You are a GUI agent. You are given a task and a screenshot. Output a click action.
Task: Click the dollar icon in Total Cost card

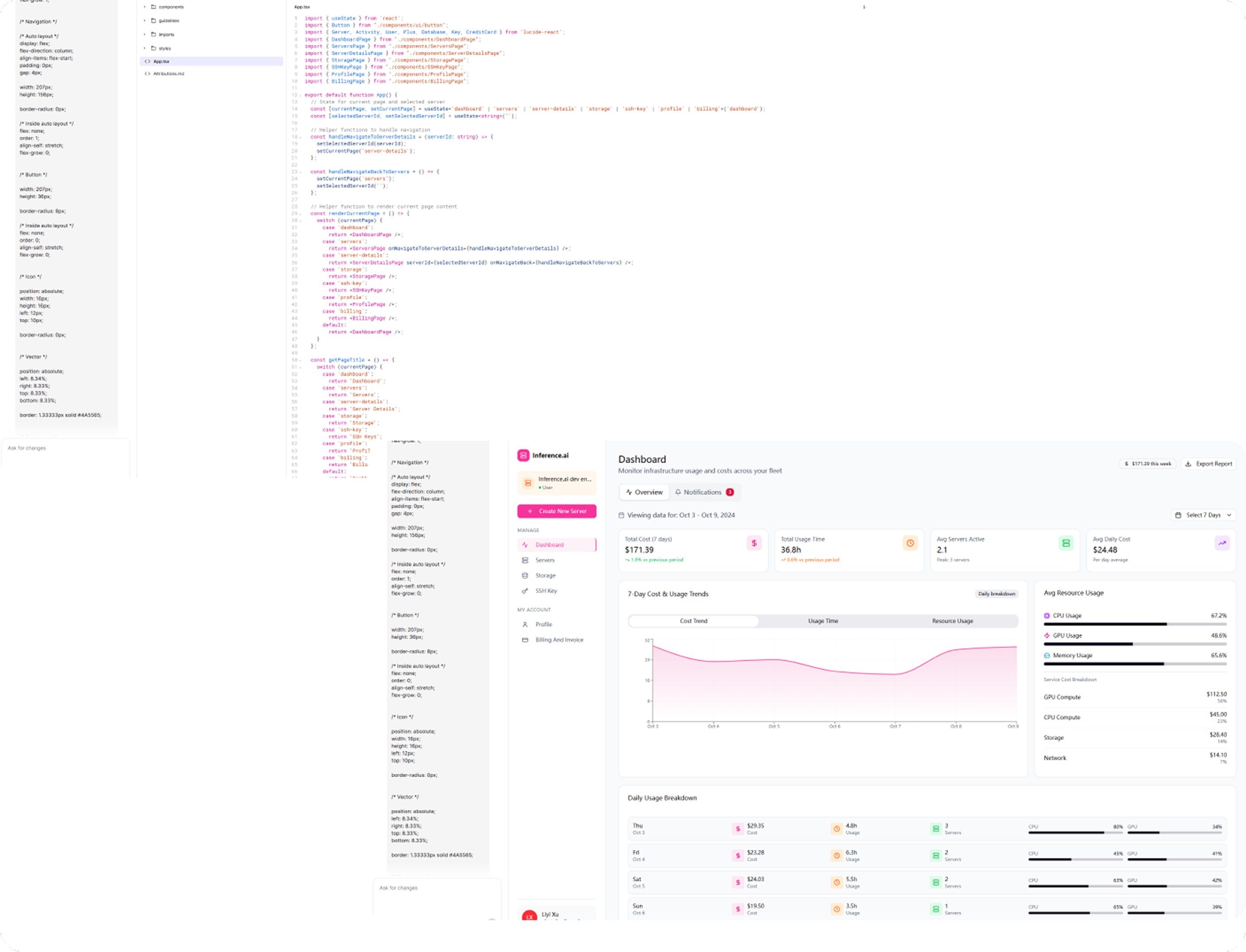(x=754, y=543)
